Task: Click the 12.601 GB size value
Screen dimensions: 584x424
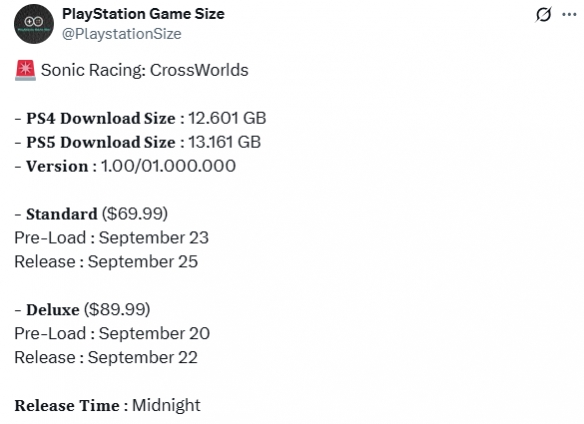Action: [227, 118]
